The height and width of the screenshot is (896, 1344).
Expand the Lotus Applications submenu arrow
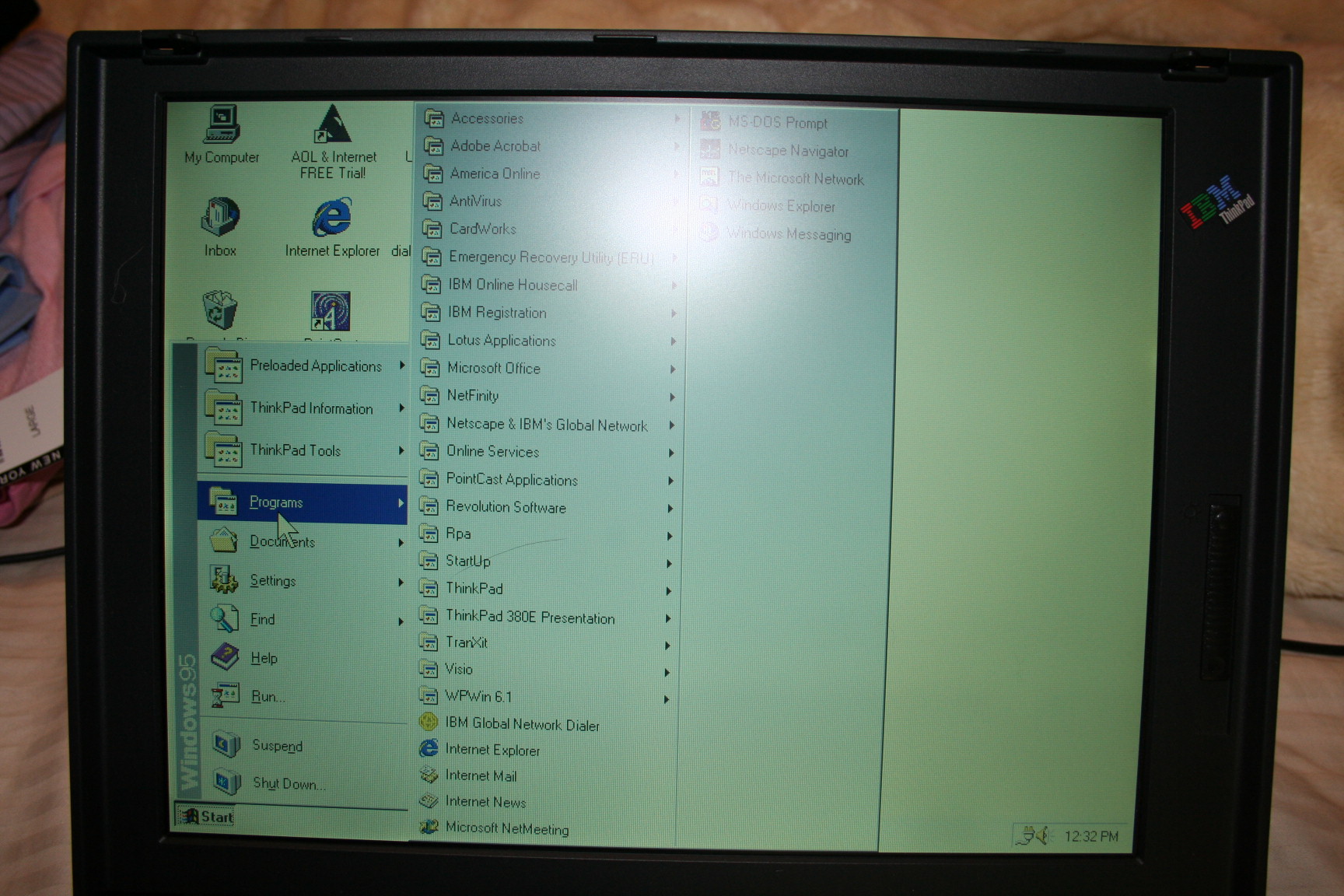[674, 341]
